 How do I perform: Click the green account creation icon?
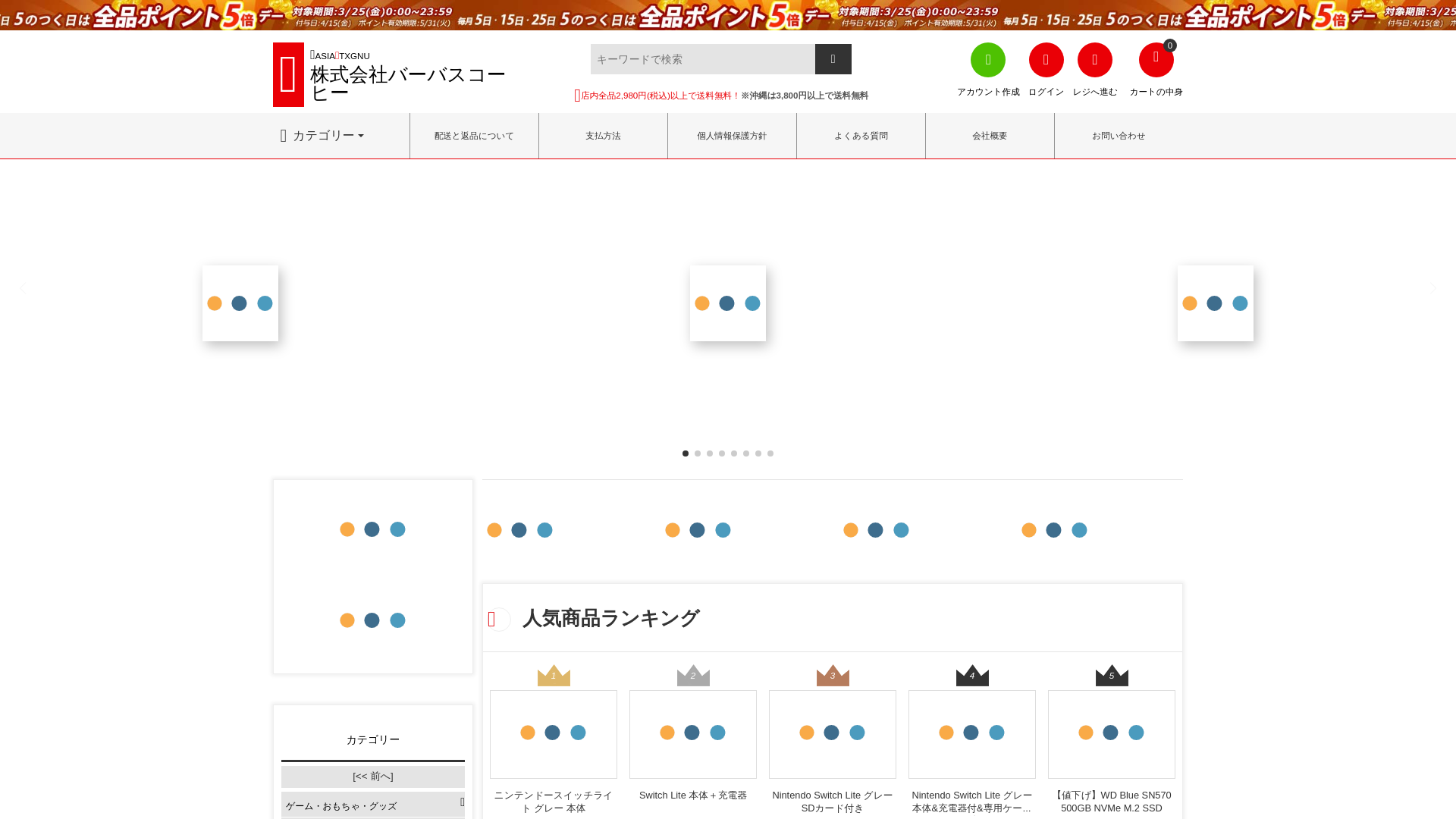pos(987,60)
